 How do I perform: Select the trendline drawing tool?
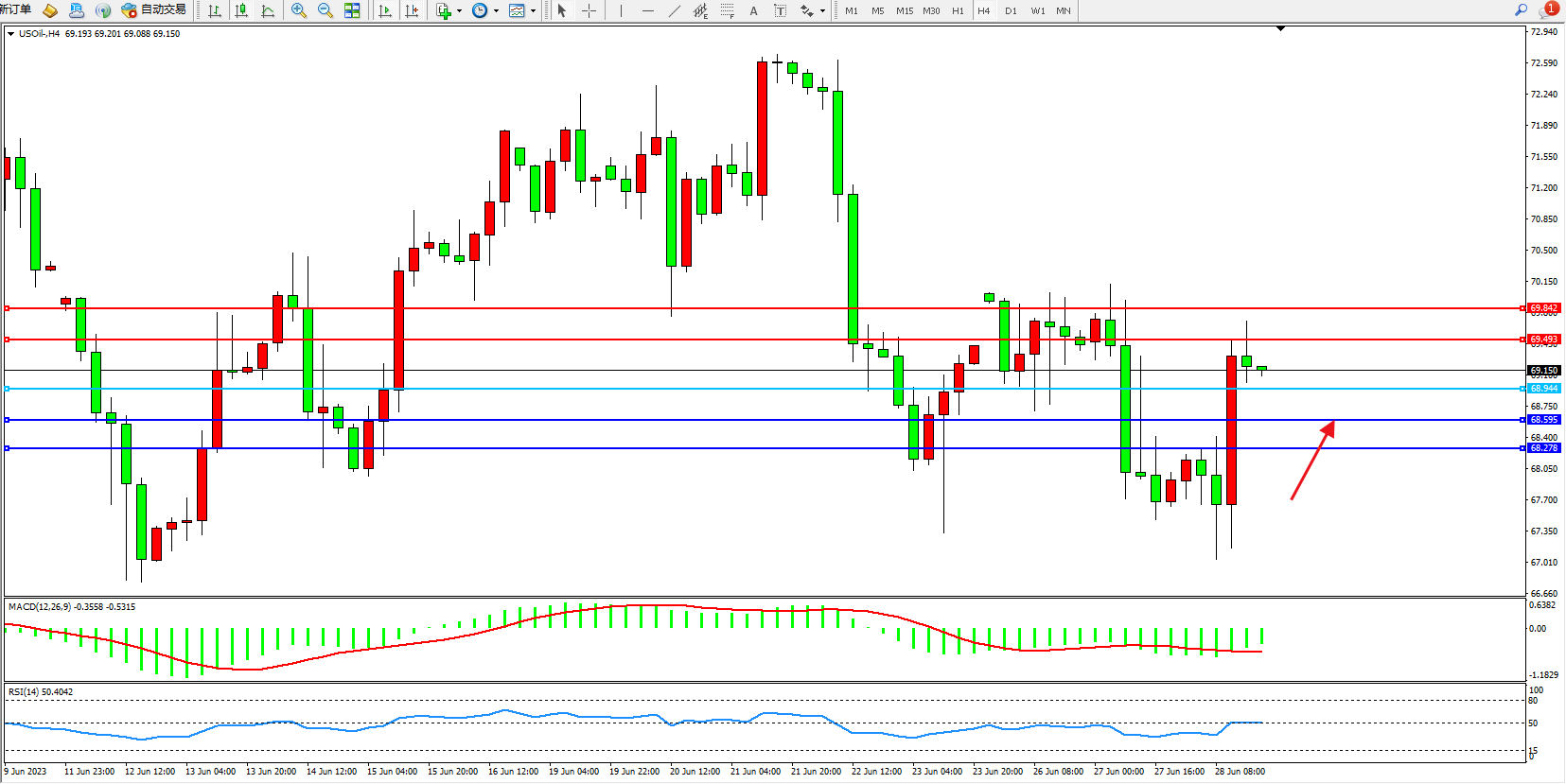[x=674, y=10]
